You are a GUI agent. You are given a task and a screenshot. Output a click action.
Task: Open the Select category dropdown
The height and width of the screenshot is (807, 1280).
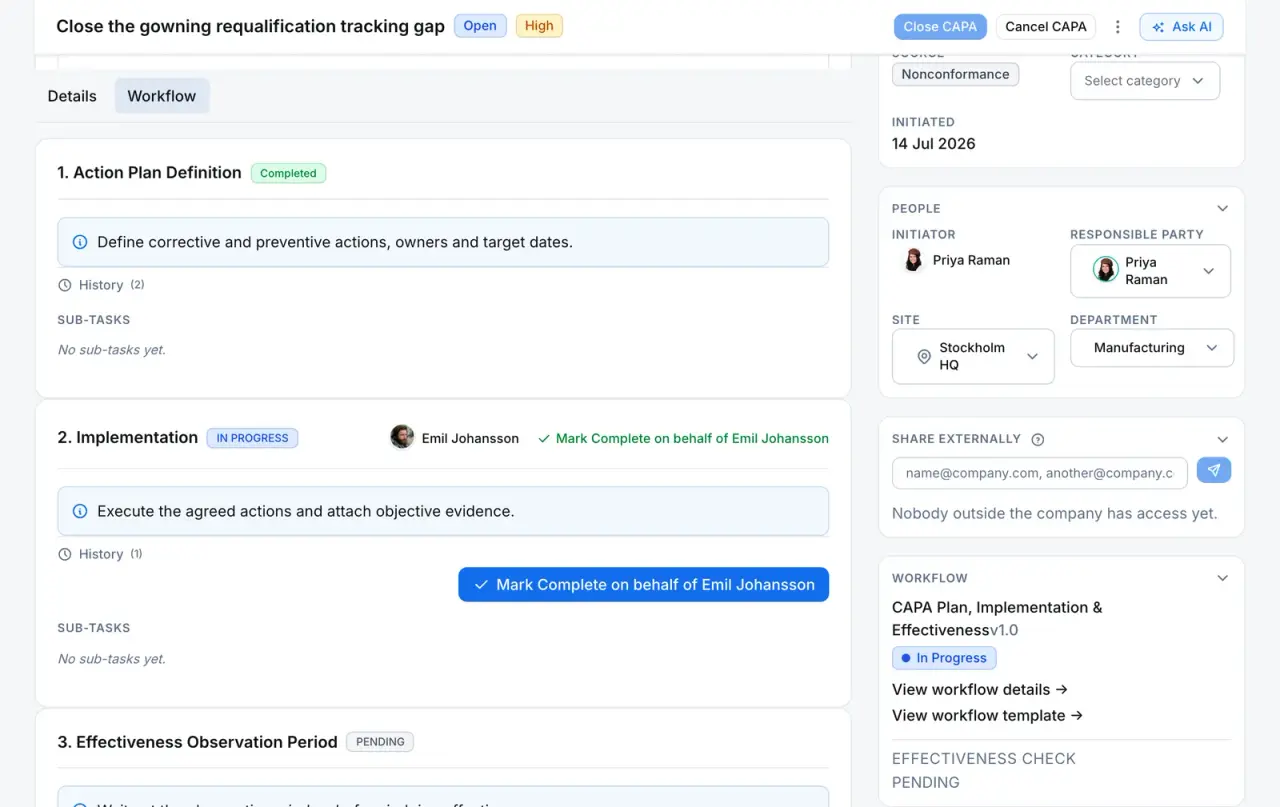coord(1145,81)
